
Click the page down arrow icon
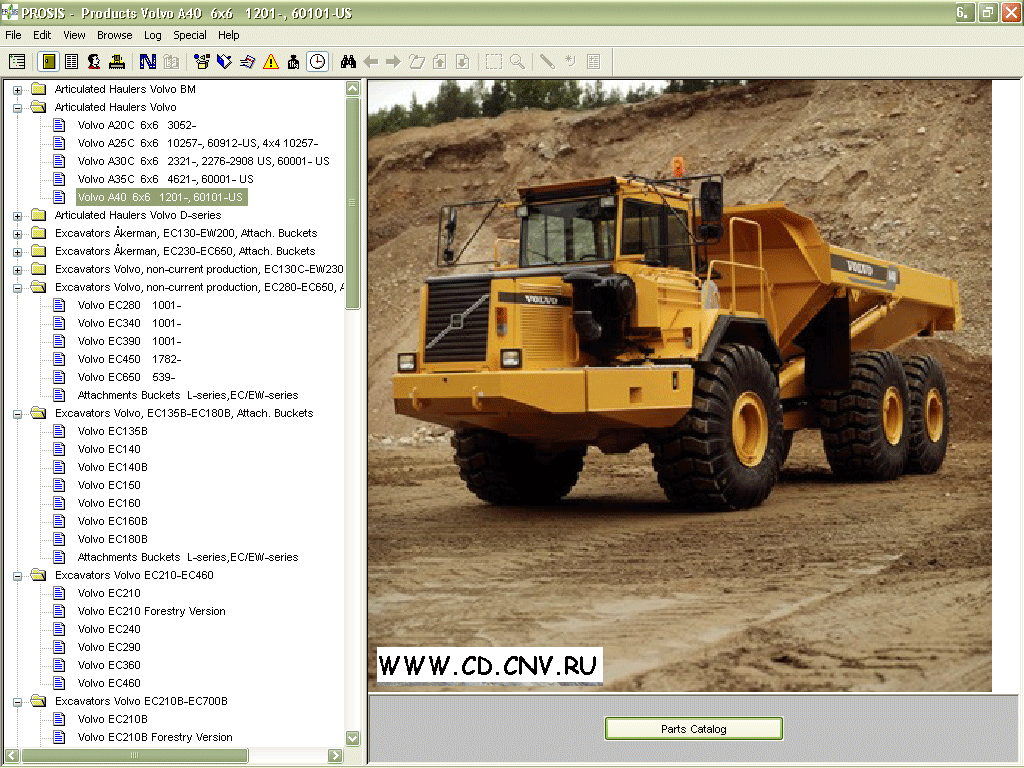[462, 61]
